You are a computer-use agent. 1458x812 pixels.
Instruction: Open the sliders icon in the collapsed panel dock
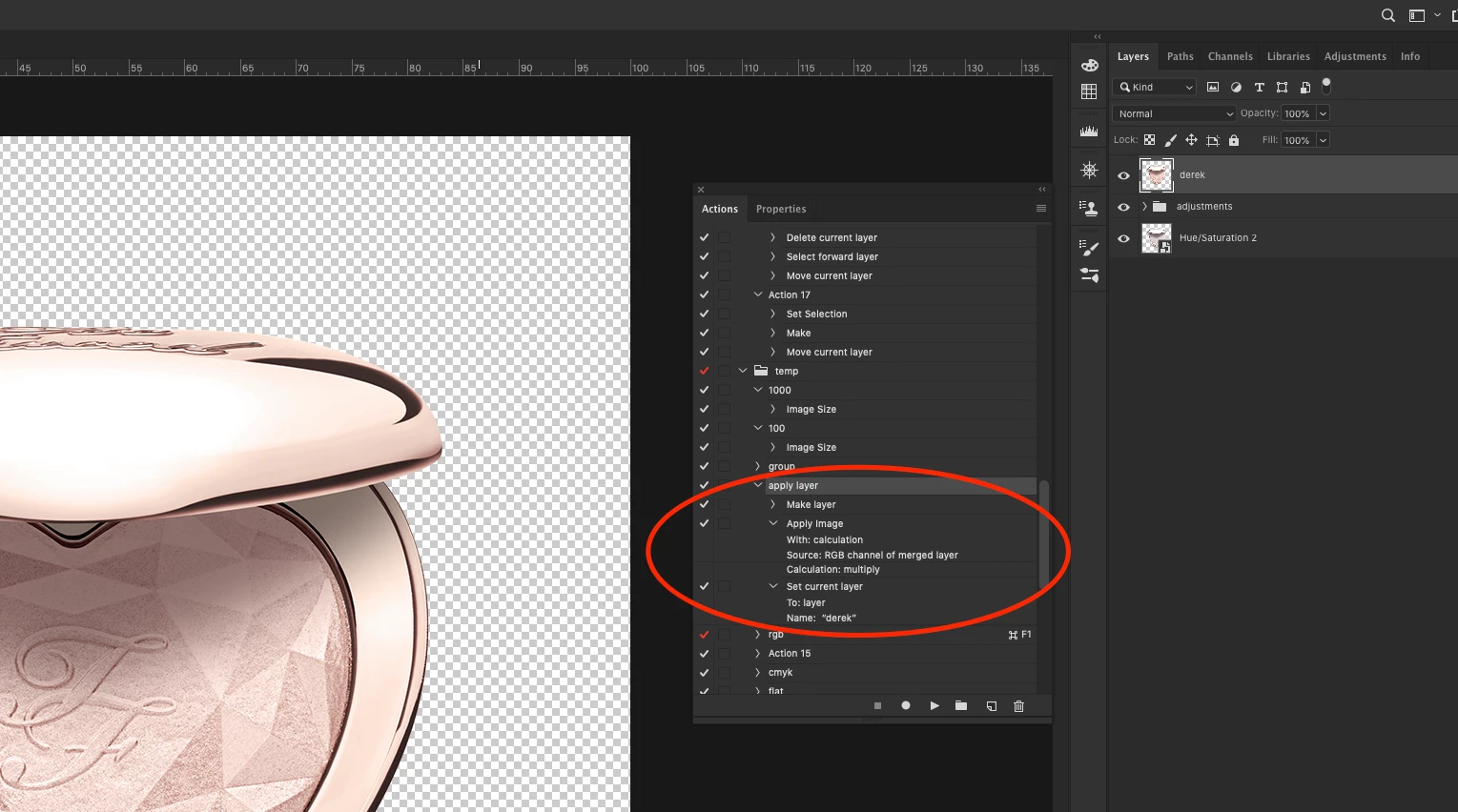1089,274
